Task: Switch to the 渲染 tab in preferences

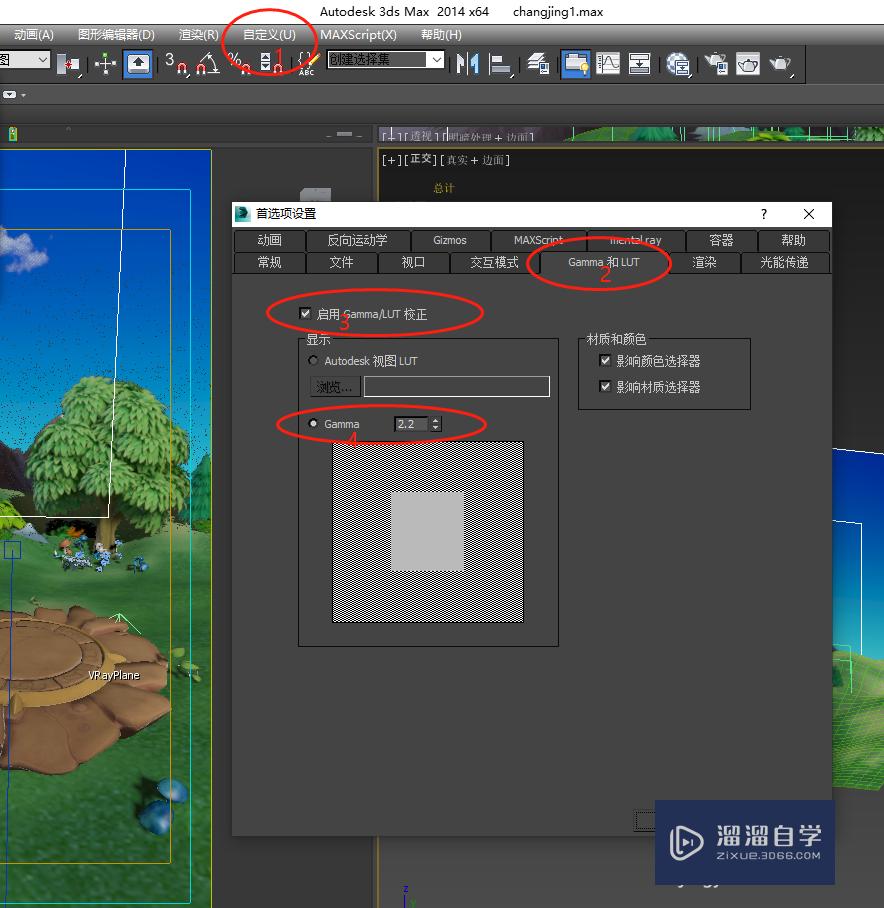Action: [705, 262]
